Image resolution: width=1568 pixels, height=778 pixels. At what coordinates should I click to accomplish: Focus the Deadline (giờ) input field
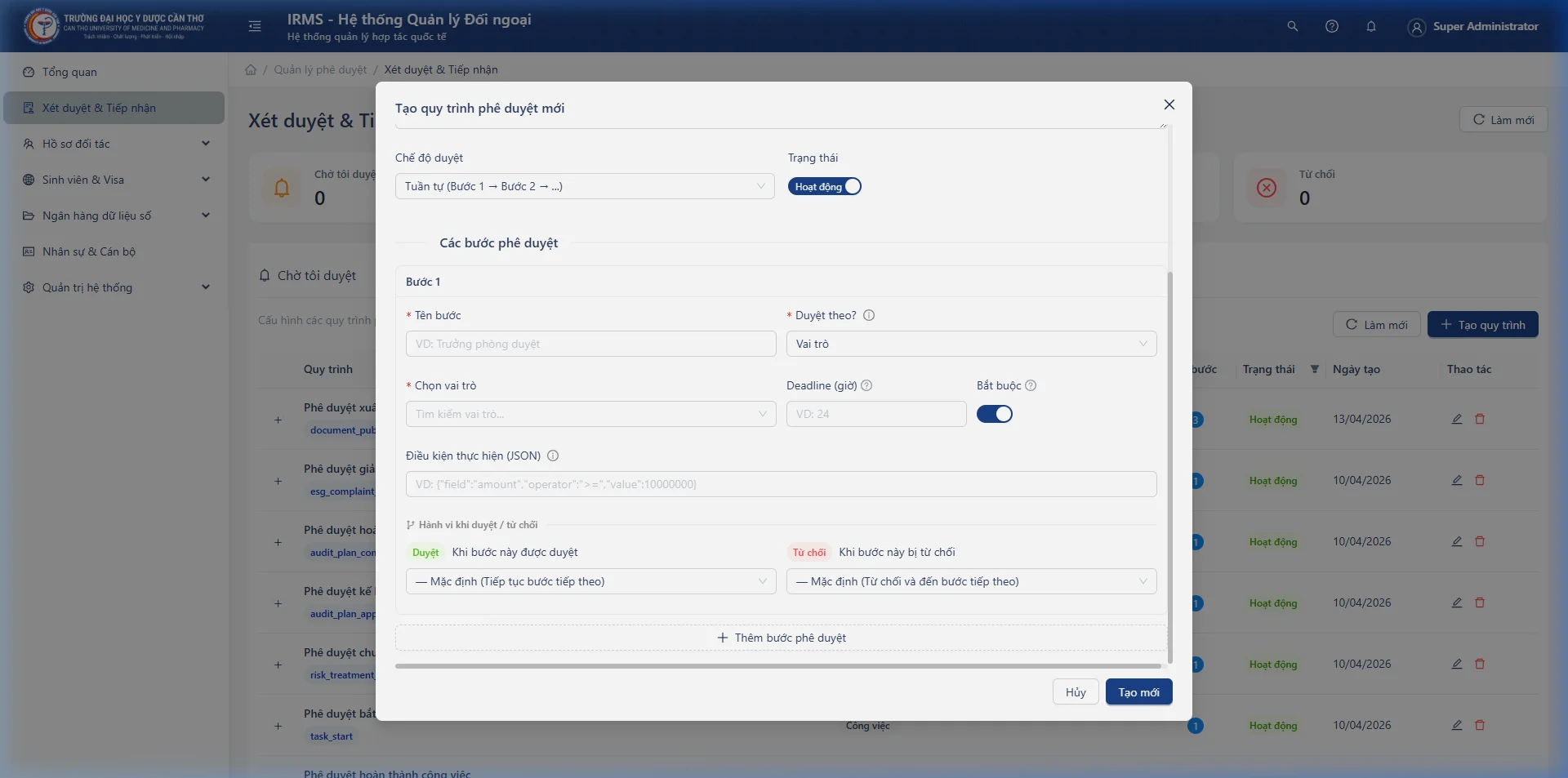click(x=876, y=414)
